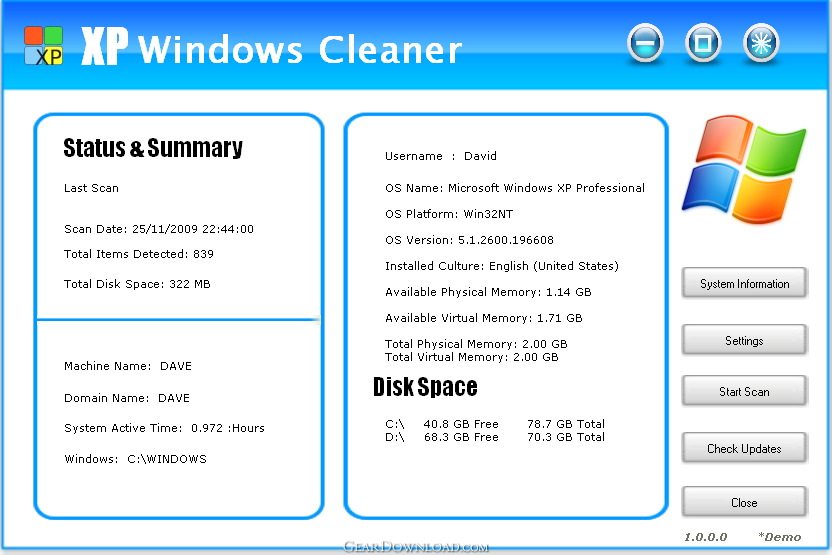Click 'Username : David' line
This screenshot has height=555, width=832.
(x=441, y=155)
